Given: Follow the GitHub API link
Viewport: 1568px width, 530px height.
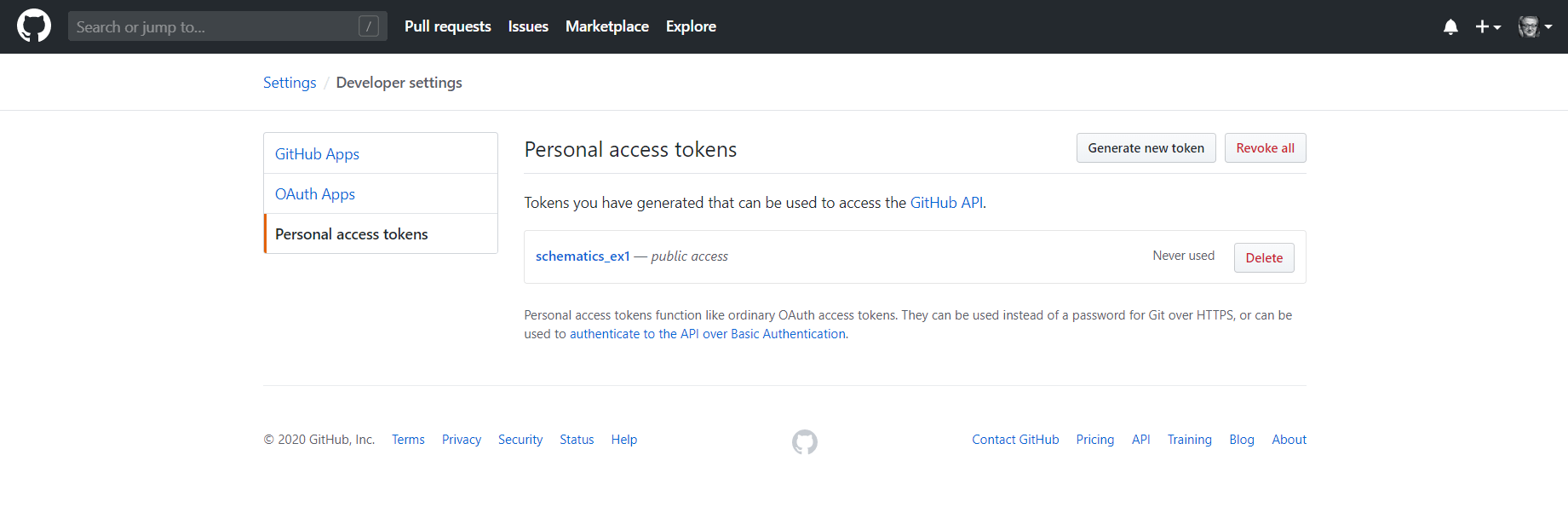Looking at the screenshot, I should click(946, 203).
